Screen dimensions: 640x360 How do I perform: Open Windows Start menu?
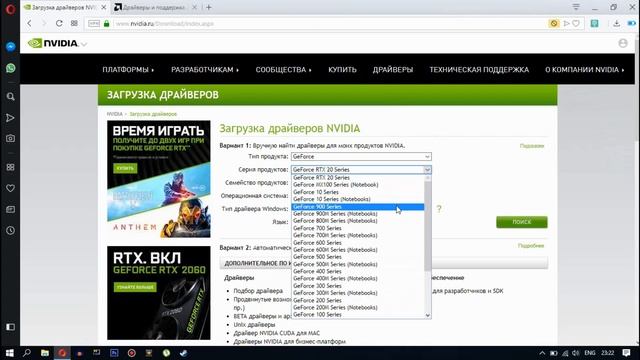(x=9, y=353)
